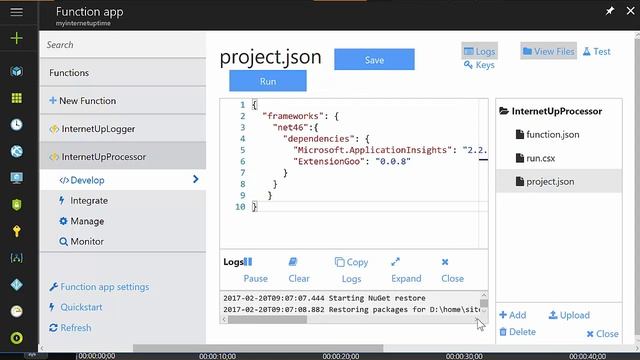Open the gauge Monitor icon in sidebar
Image resolution: width=640 pixels, height=360 pixels.
coord(17,311)
